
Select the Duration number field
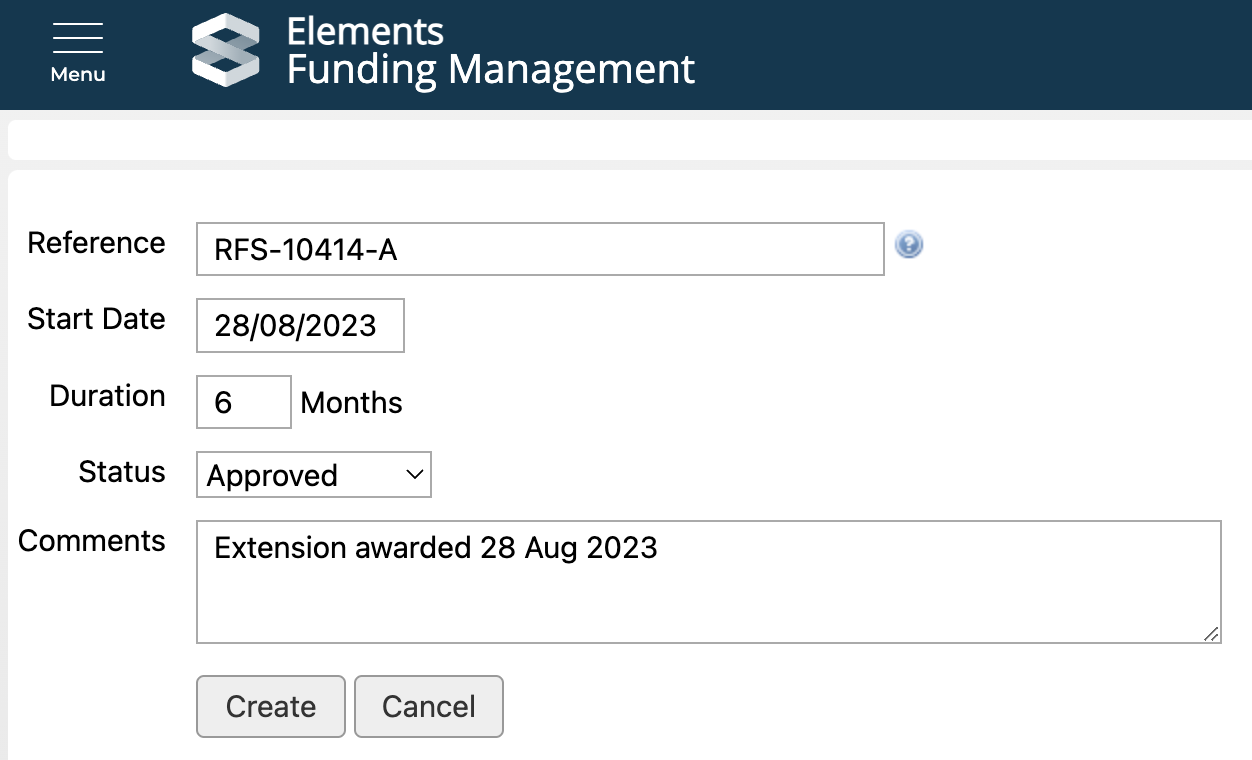pos(243,402)
